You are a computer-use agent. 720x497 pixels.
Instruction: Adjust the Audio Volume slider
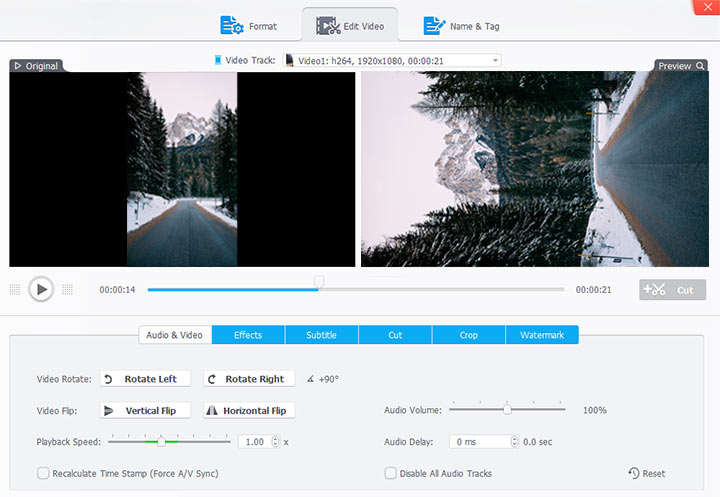click(507, 409)
